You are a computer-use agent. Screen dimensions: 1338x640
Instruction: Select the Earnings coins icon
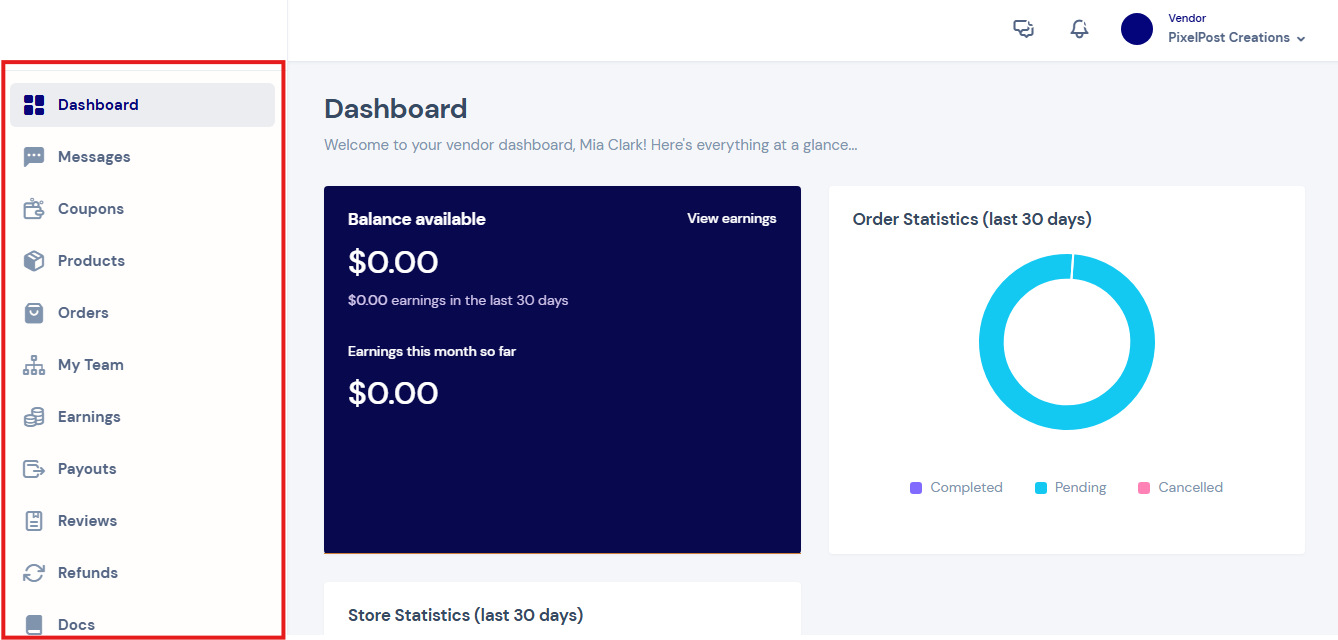tap(34, 417)
